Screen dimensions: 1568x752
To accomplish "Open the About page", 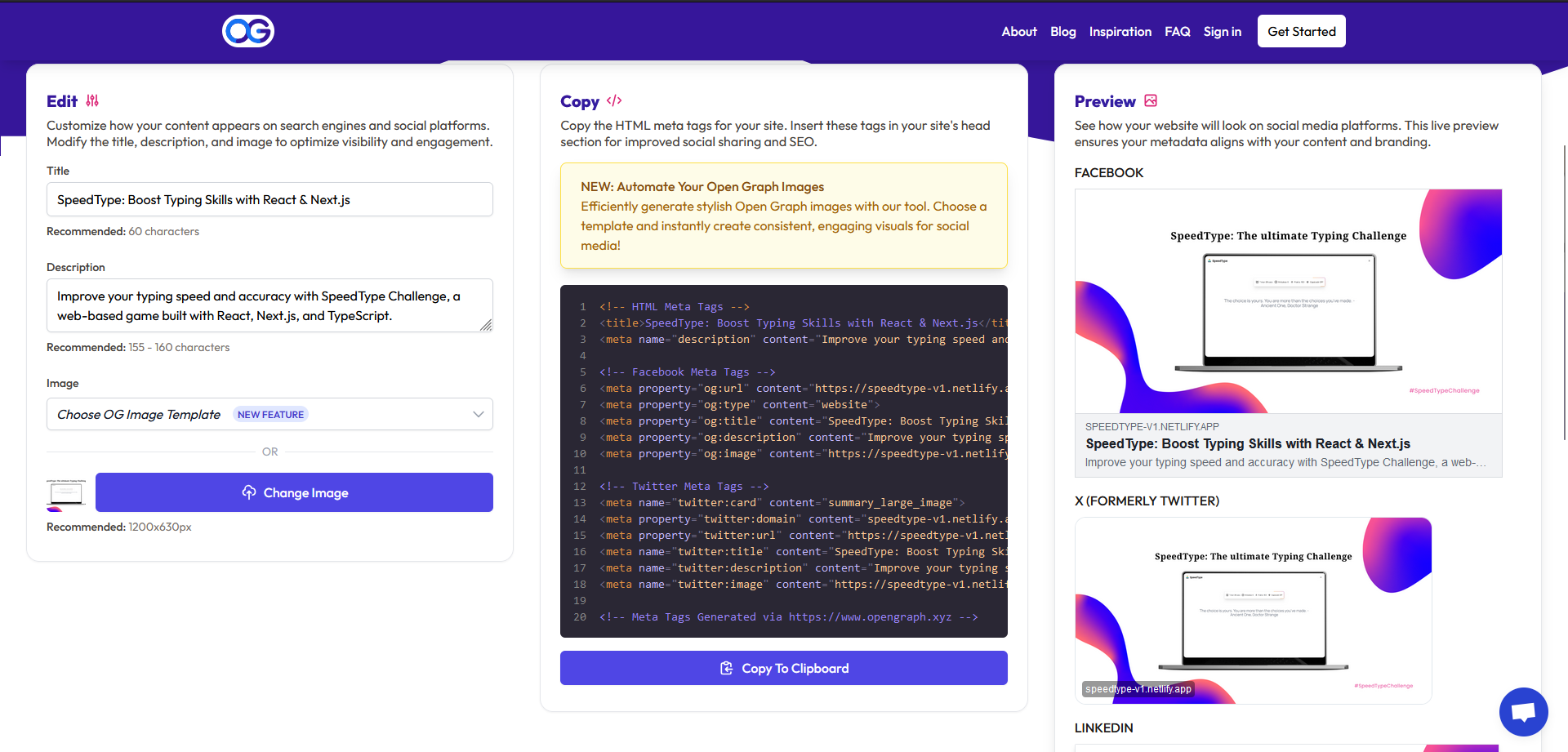I will point(1019,32).
